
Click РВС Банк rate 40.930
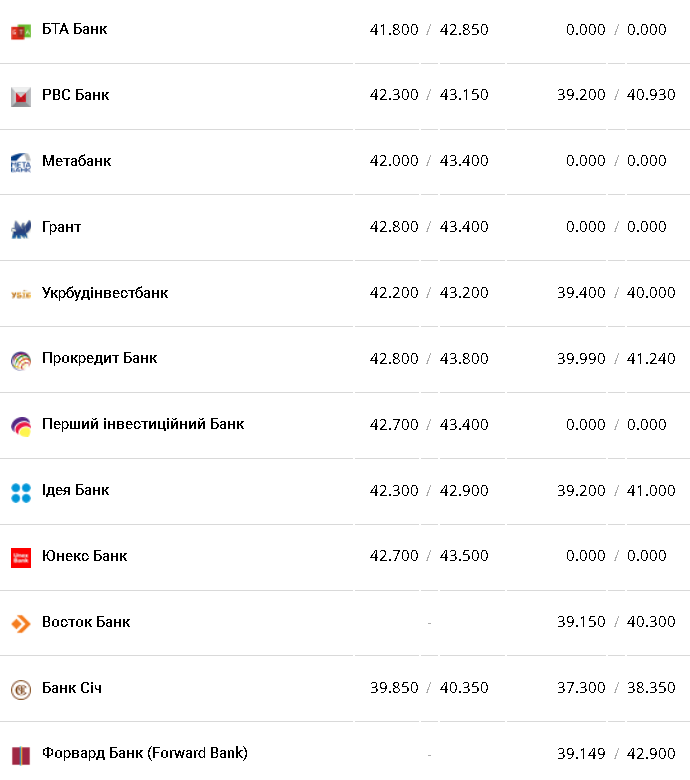(651, 95)
